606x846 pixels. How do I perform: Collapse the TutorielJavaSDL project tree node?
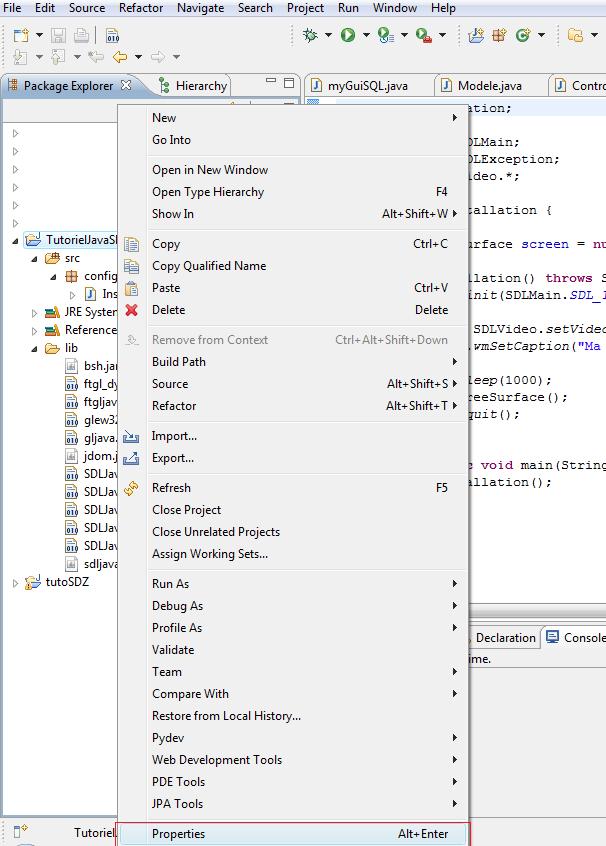tap(16, 241)
